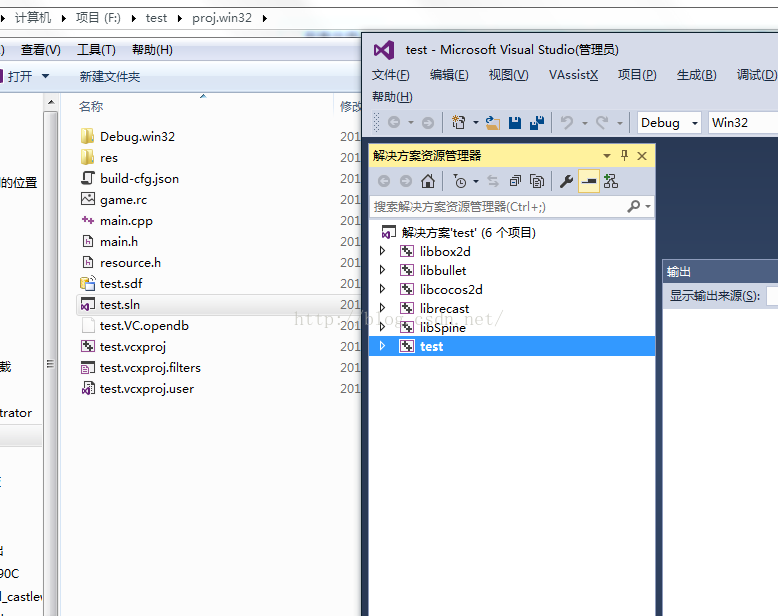This screenshot has height=616, width=778.
Task: Click the Redo toolbar icon
Action: point(602,122)
